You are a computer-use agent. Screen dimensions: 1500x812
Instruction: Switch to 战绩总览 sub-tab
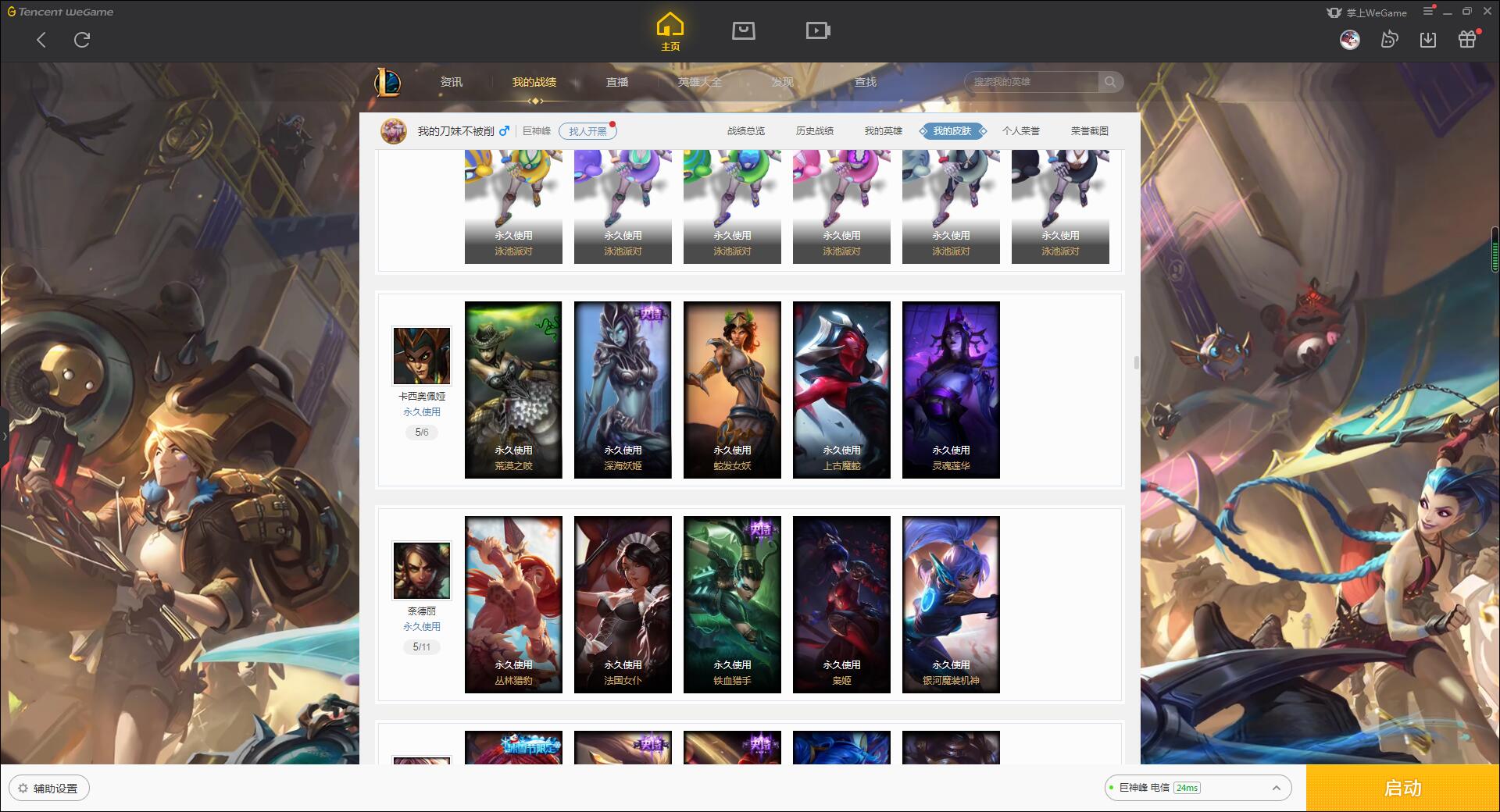(x=746, y=131)
